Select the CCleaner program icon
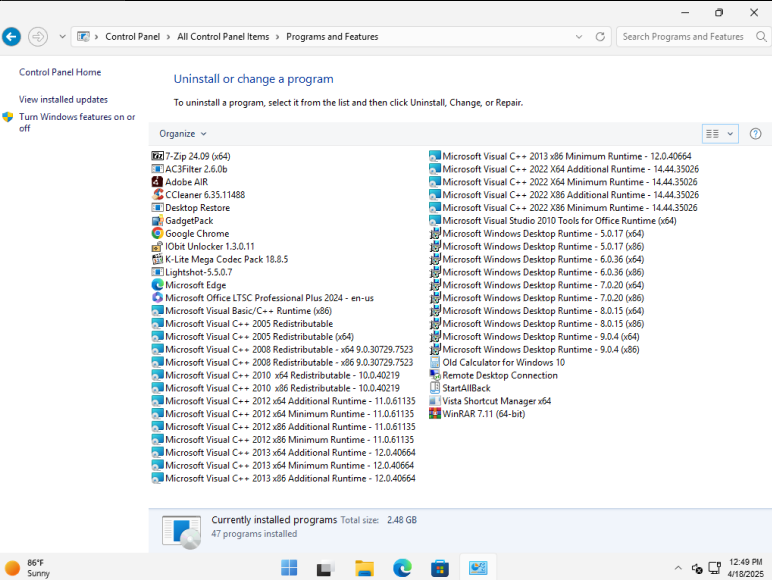This screenshot has width=772, height=580. point(157,195)
